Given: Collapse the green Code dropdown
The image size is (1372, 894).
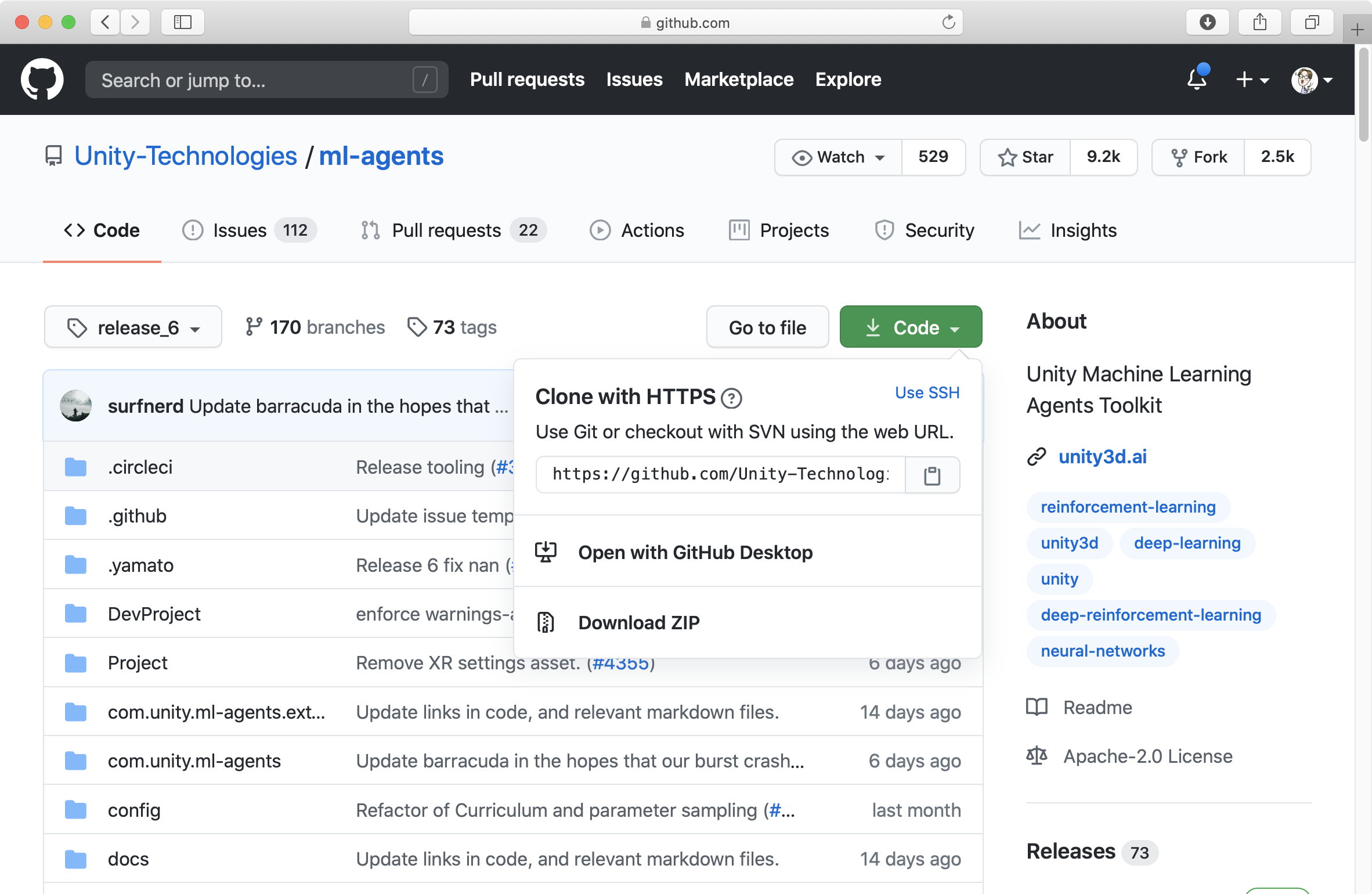Looking at the screenshot, I should point(911,327).
